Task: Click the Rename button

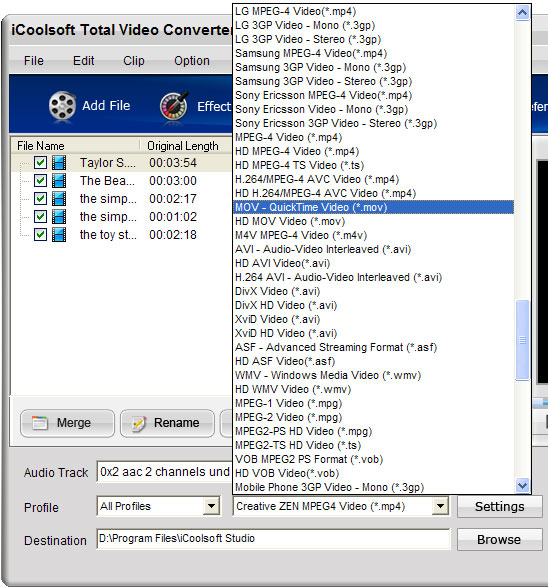Action: (167, 423)
